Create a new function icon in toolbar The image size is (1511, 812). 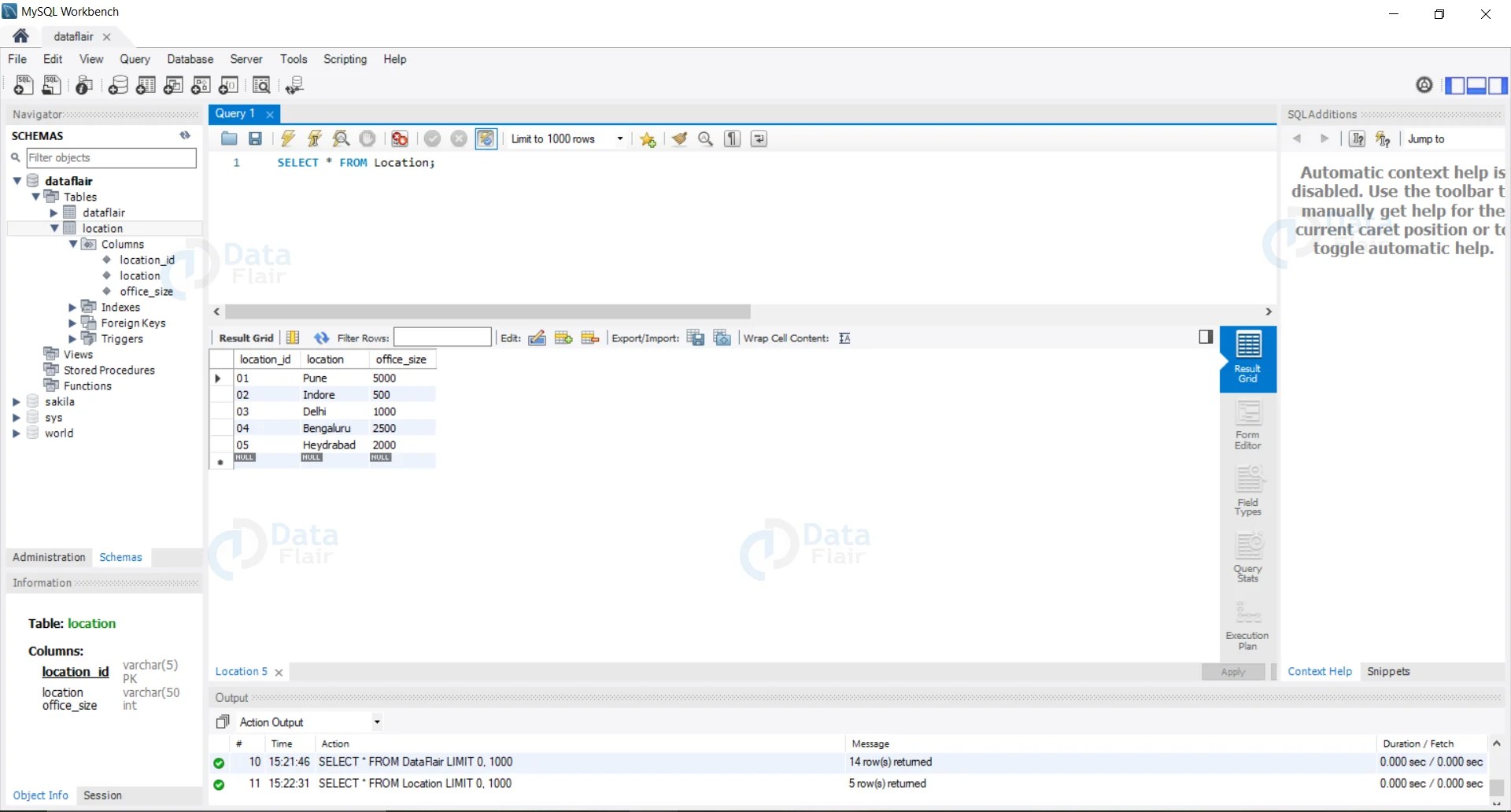[228, 85]
